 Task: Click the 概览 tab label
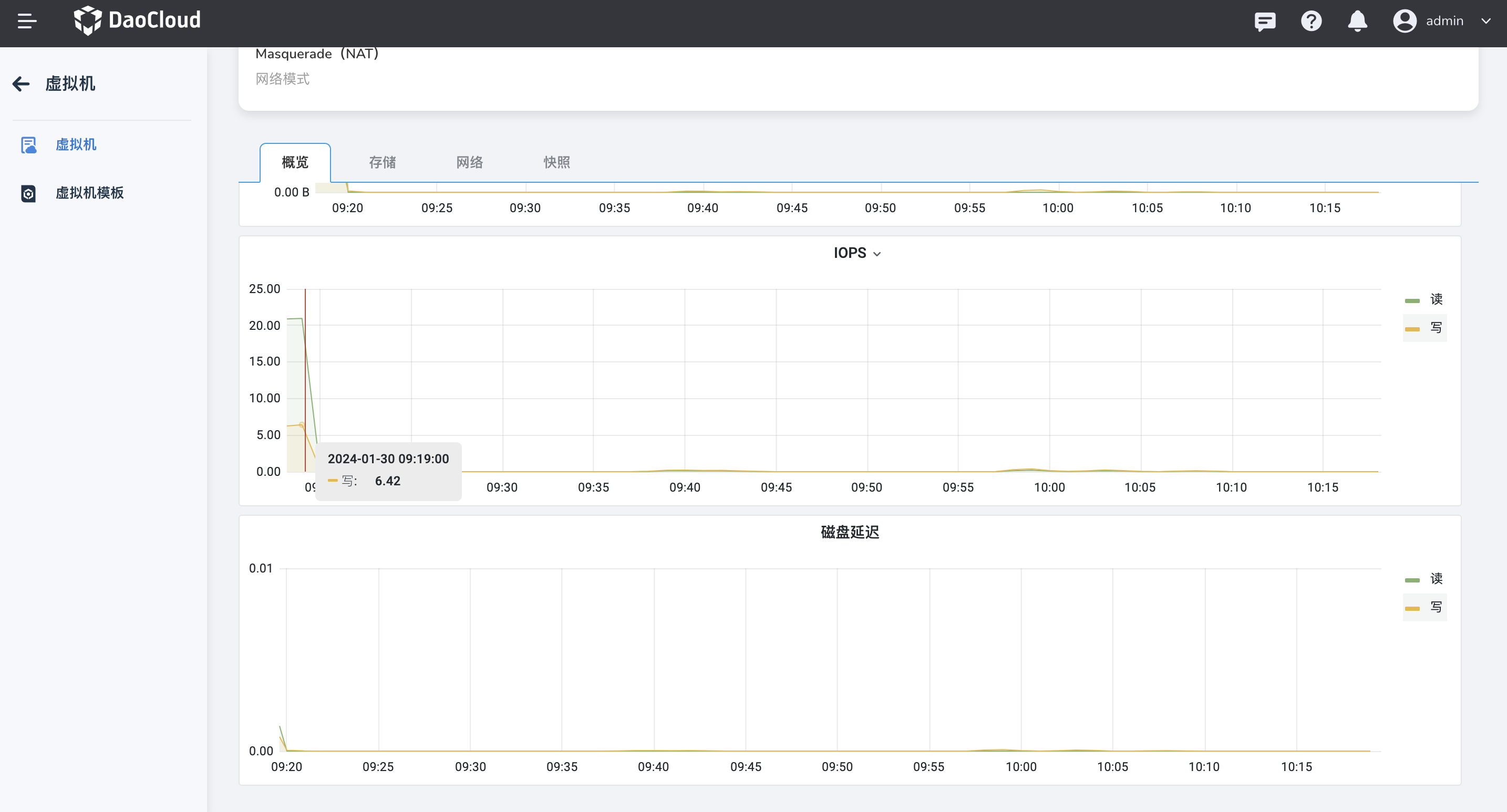tap(294, 162)
